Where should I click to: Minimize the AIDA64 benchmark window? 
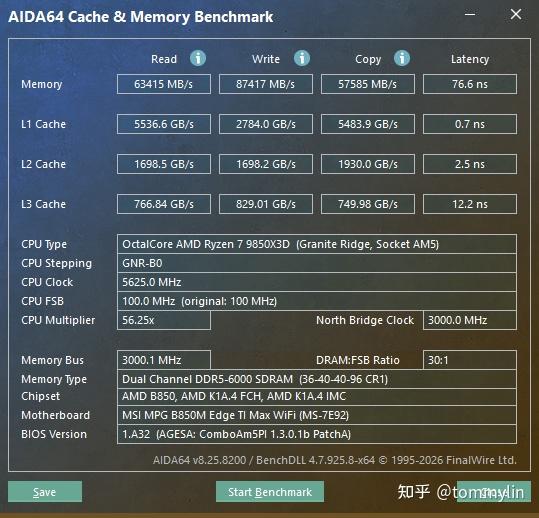click(x=470, y=14)
